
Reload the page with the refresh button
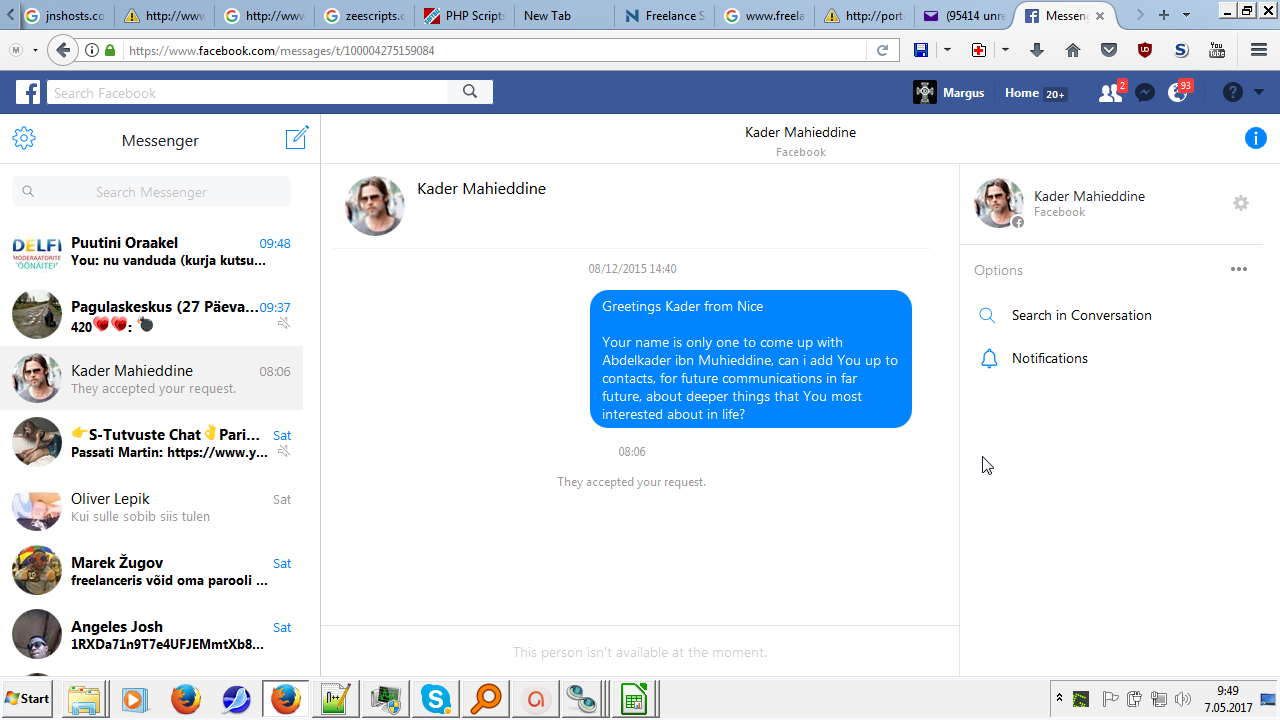882,50
